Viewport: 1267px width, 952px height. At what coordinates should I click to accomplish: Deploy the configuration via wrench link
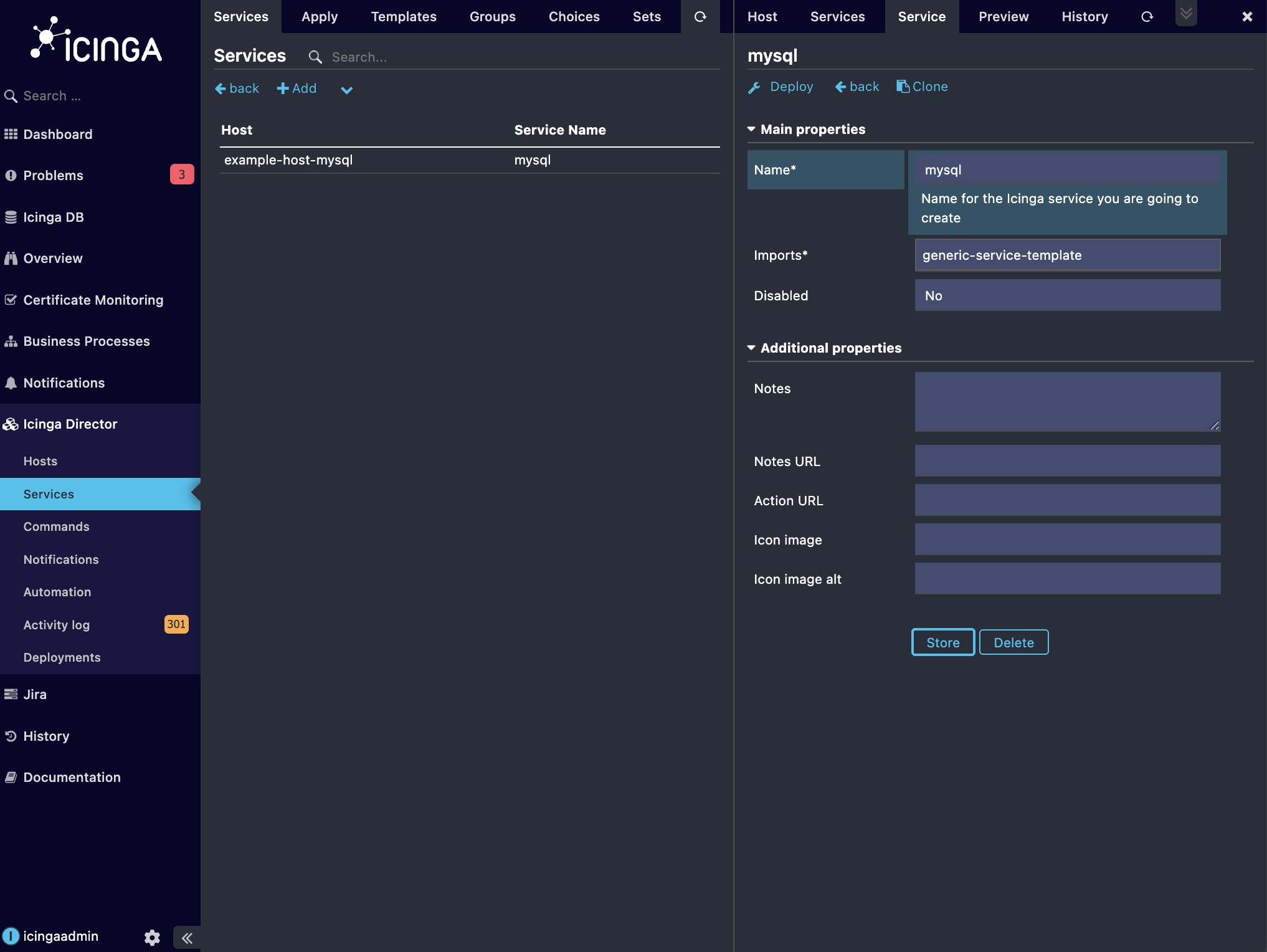coord(781,87)
